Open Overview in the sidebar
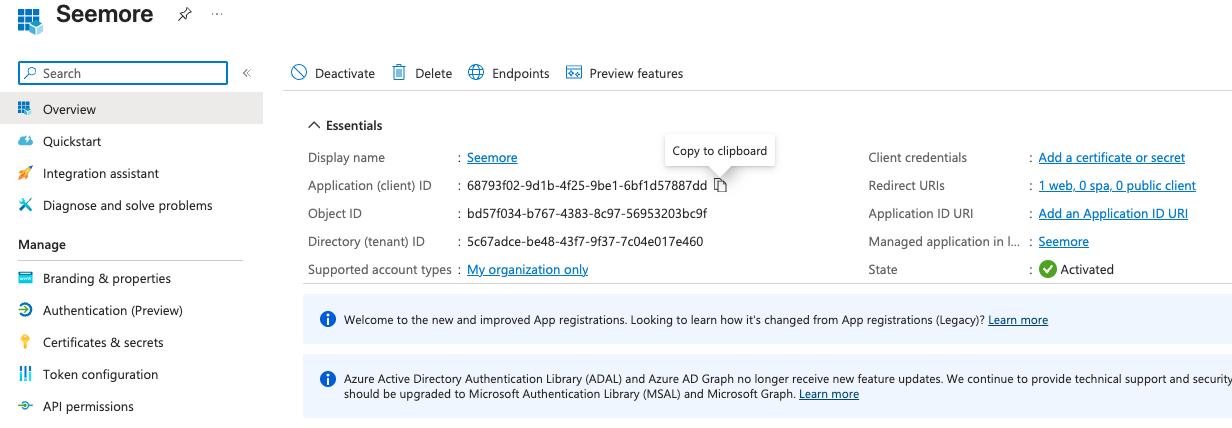This screenshot has width=1232, height=428. [131, 109]
